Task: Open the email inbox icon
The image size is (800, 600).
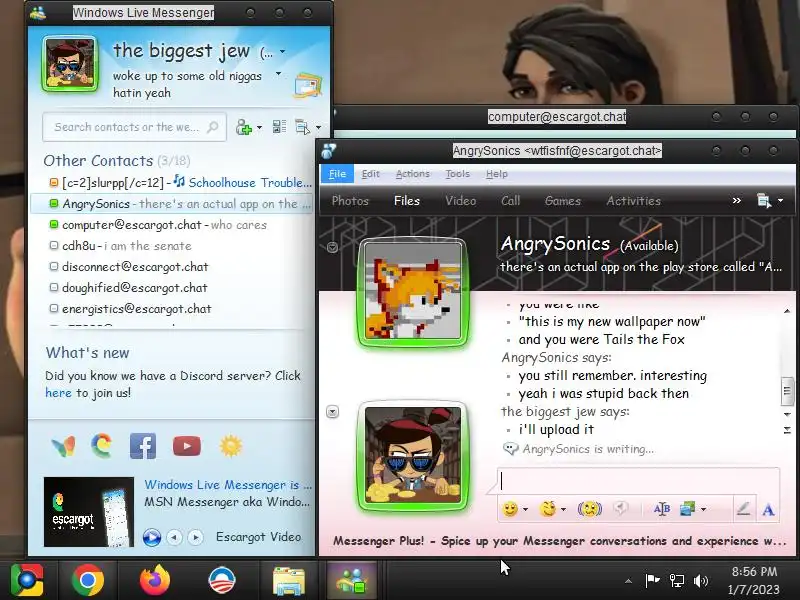Action: coord(308,85)
